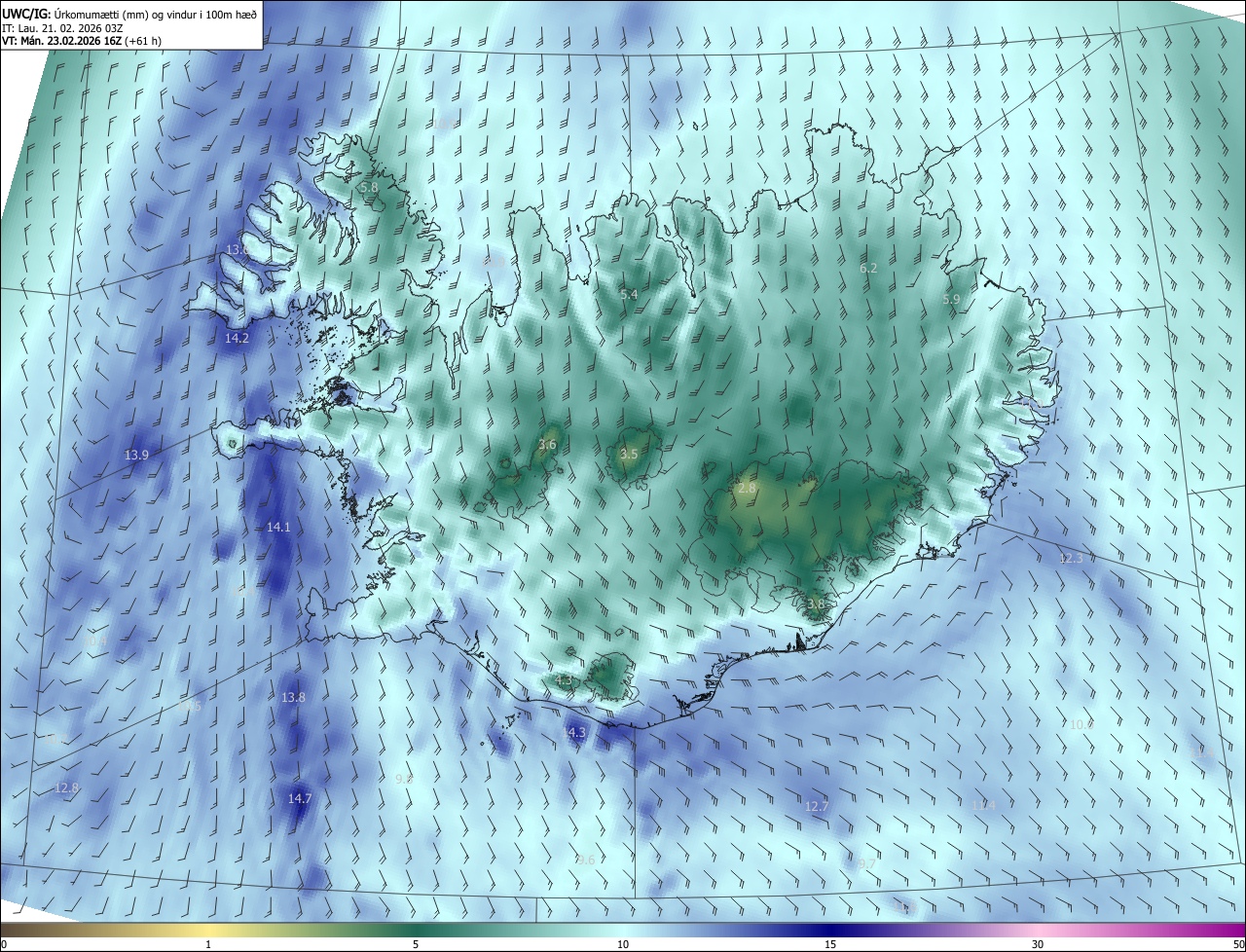Click the 10 tick on the colour scale
This screenshot has width=1246, height=952.
coord(623,944)
